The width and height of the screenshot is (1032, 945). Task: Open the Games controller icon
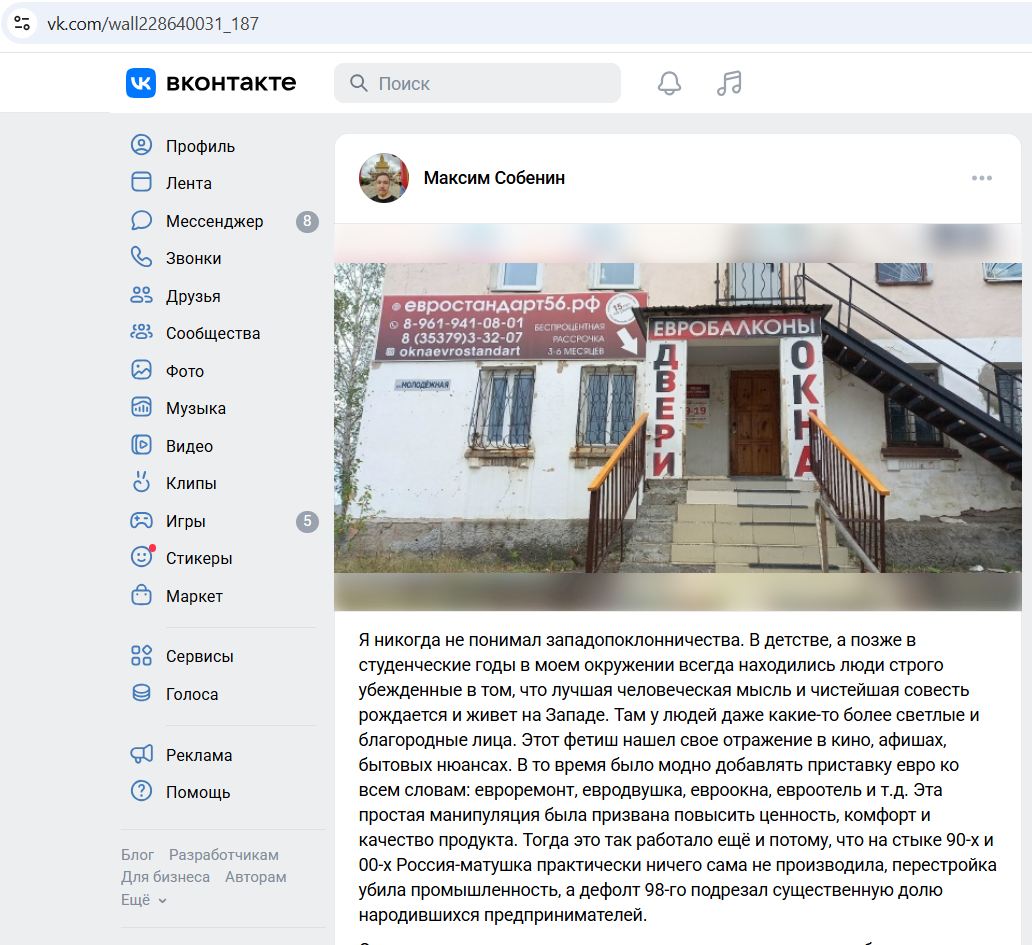click(142, 521)
